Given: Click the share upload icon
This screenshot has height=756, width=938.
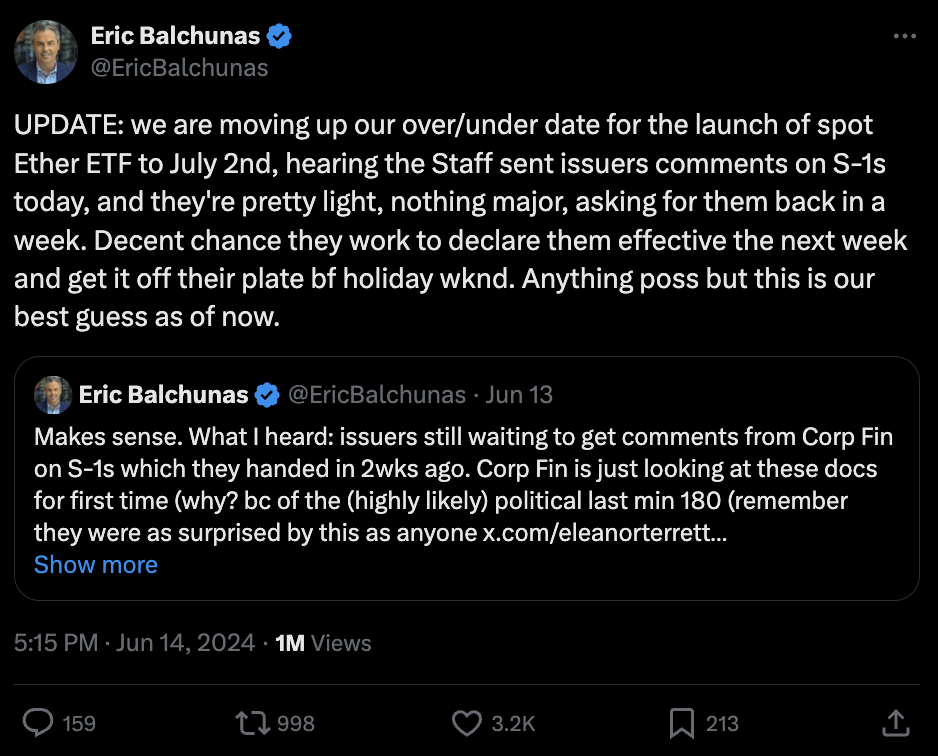Looking at the screenshot, I should pos(896,723).
